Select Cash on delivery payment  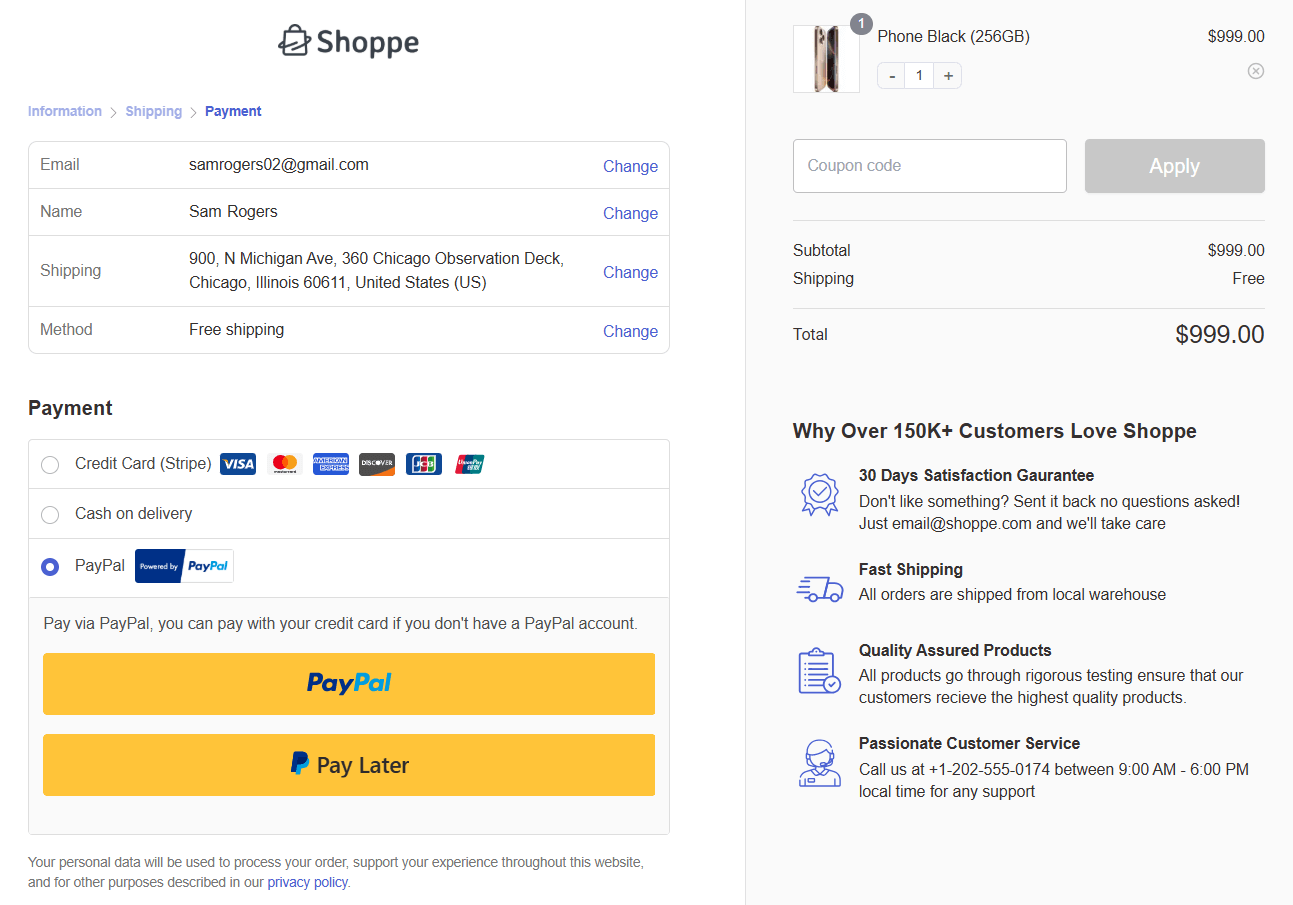coord(50,515)
